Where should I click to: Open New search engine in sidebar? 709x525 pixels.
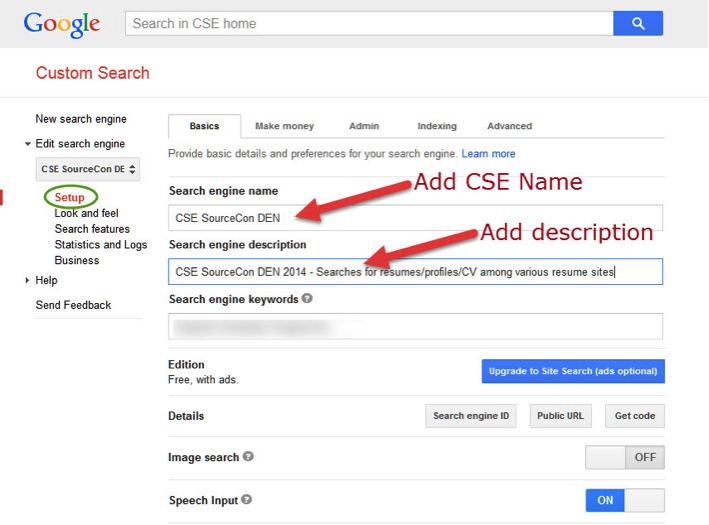tap(81, 119)
